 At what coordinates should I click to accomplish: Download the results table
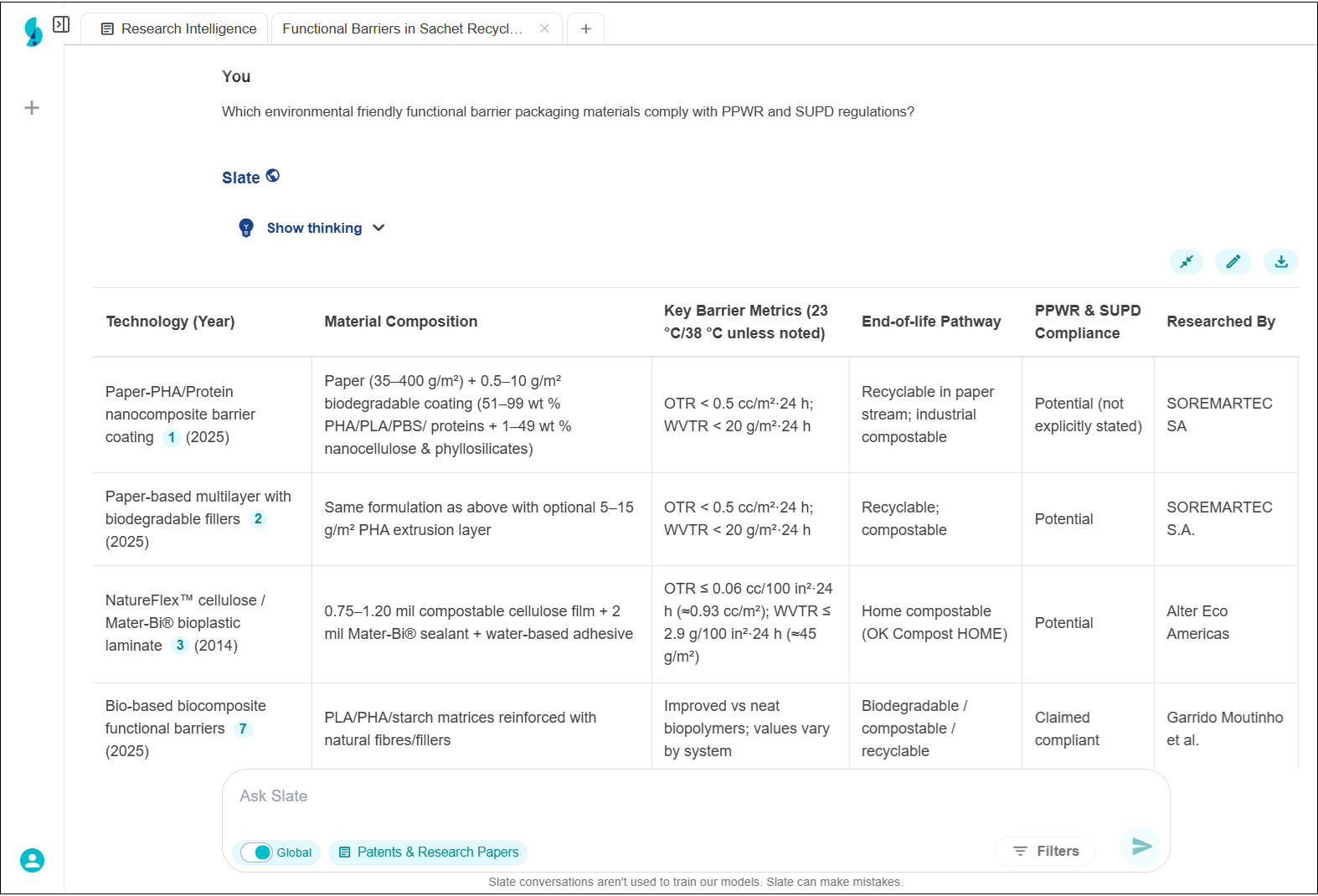coord(1280,262)
